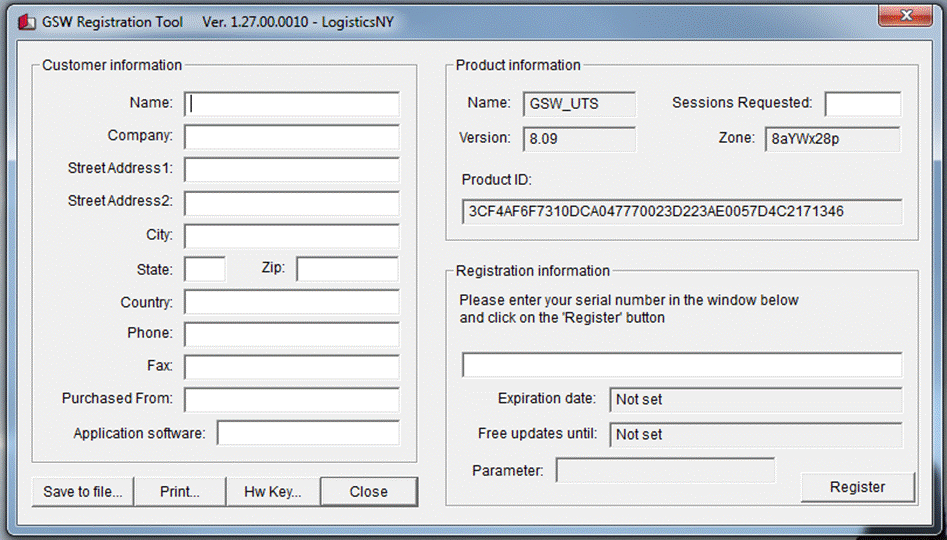Click the 'Free updates until:' label
The height and width of the screenshot is (540, 947).
click(x=537, y=434)
